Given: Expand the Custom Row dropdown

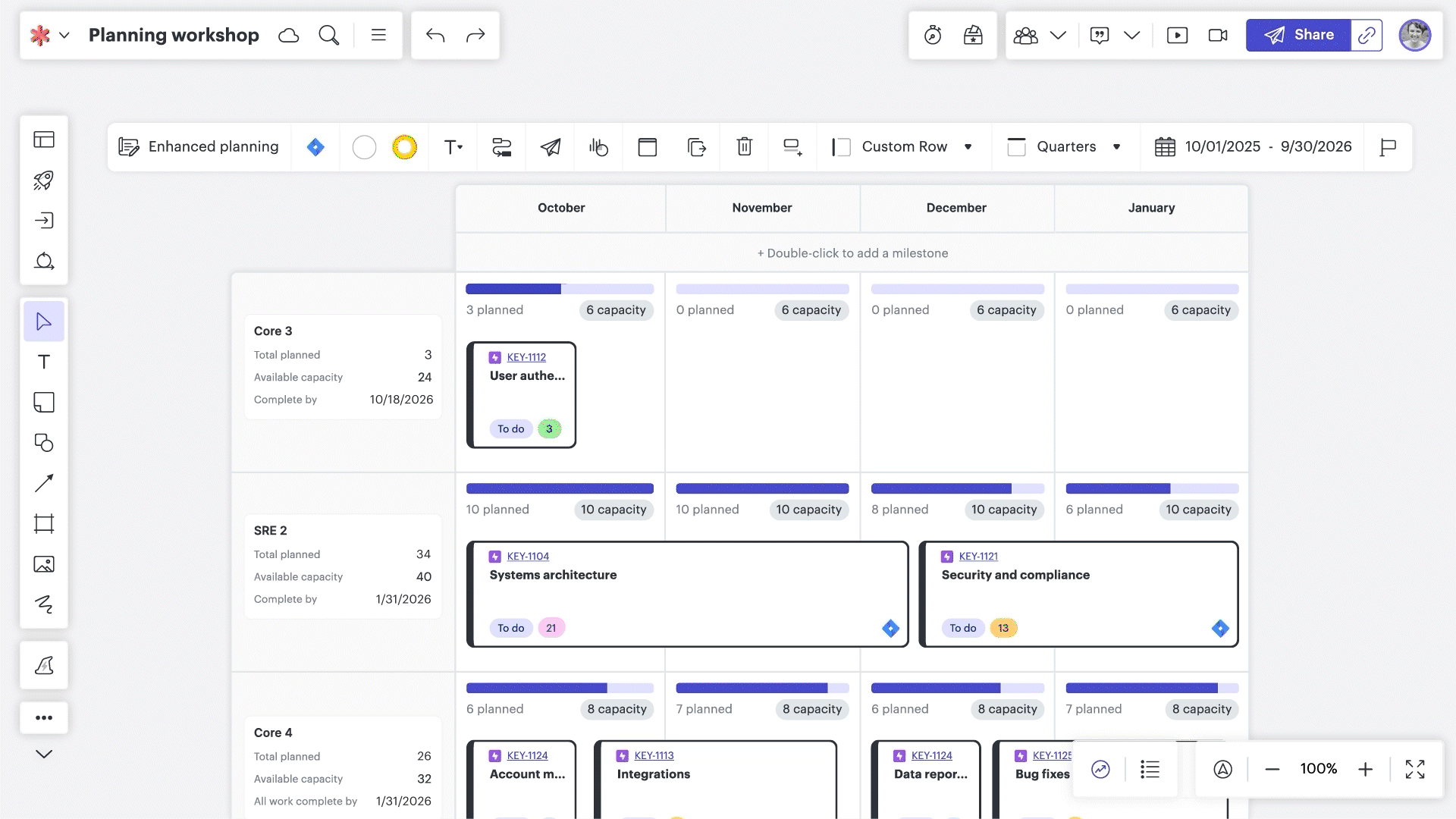Looking at the screenshot, I should click(969, 146).
